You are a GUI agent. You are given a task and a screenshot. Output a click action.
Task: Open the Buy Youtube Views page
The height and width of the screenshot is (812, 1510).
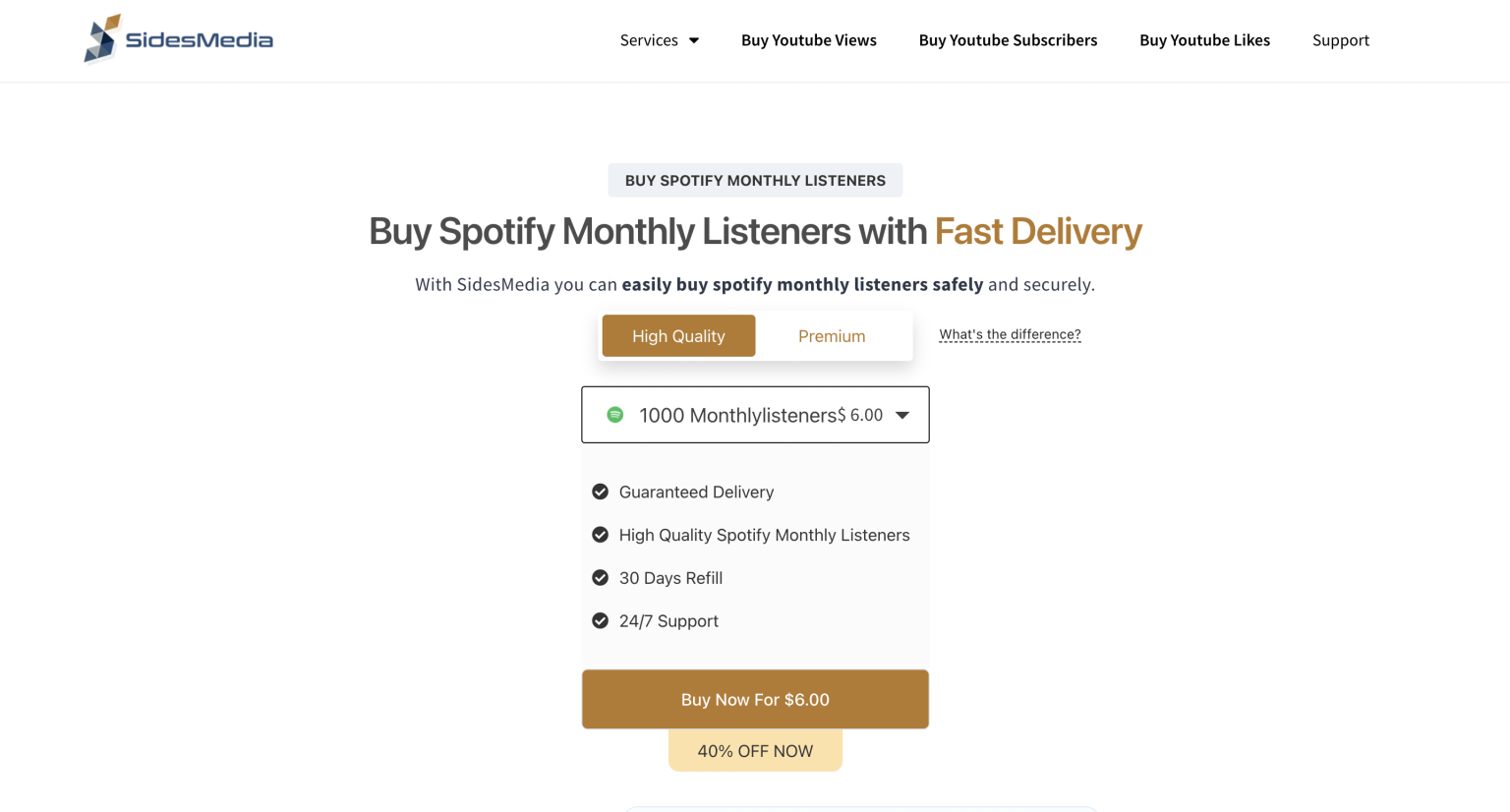click(809, 40)
